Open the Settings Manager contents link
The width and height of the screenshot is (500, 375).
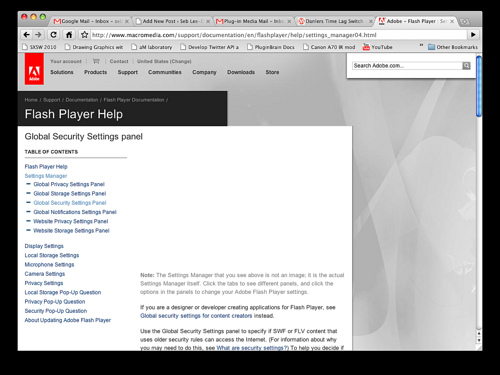pos(46,176)
